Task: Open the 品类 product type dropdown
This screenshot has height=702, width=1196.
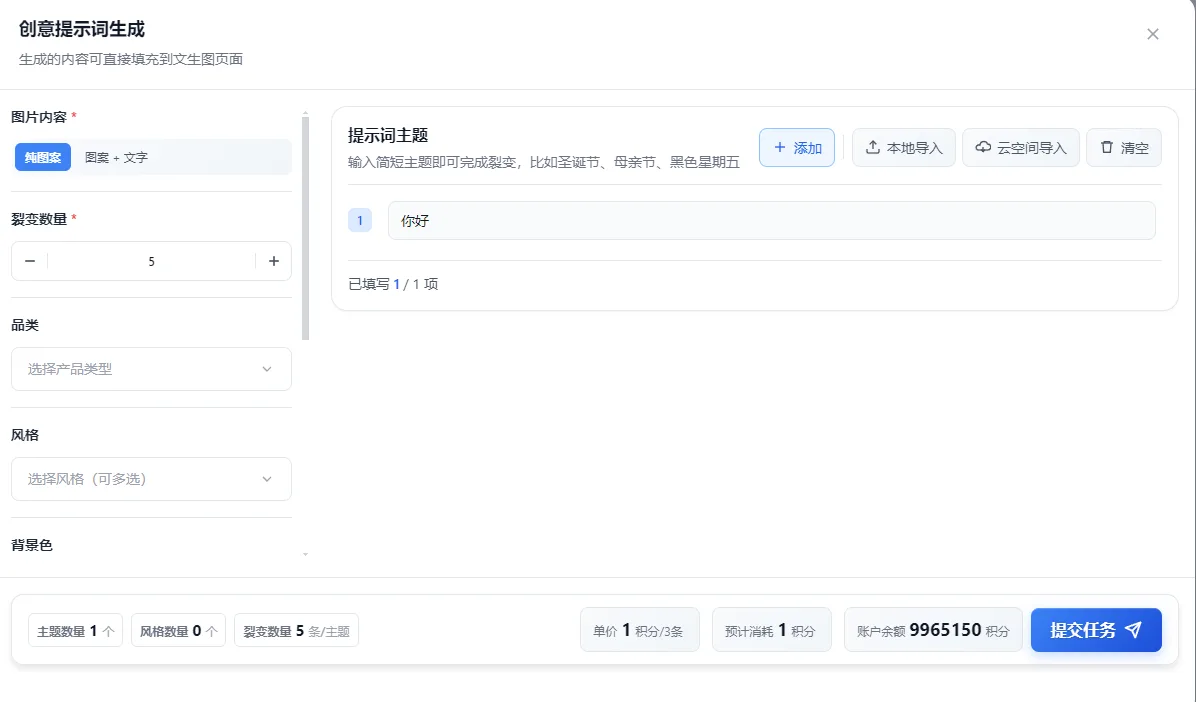Action: [151, 369]
